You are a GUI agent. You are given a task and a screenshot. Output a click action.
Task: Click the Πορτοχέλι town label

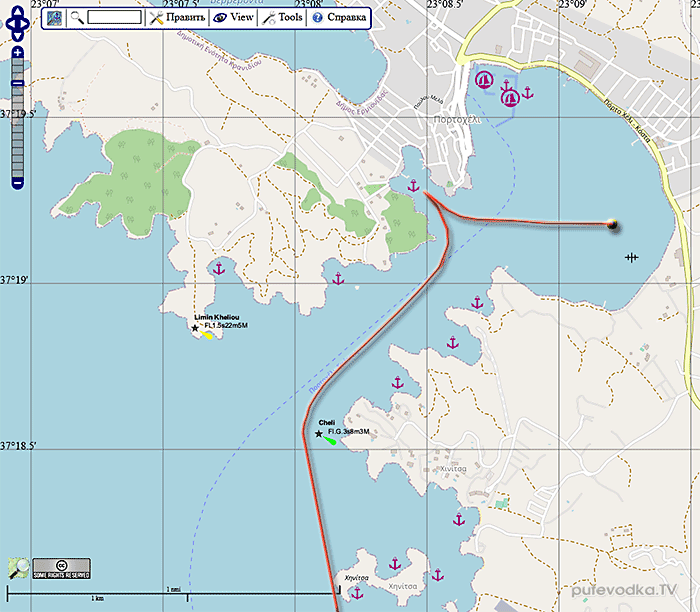(457, 120)
